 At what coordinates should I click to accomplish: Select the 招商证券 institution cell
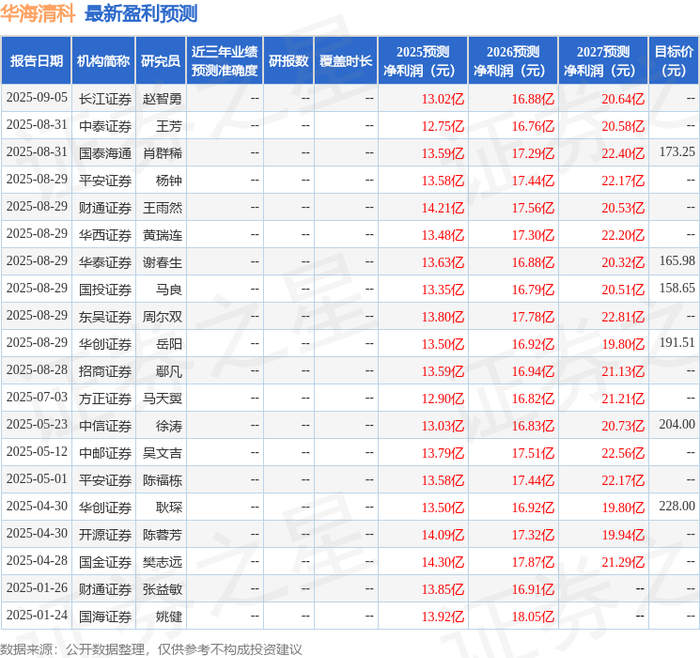point(105,371)
